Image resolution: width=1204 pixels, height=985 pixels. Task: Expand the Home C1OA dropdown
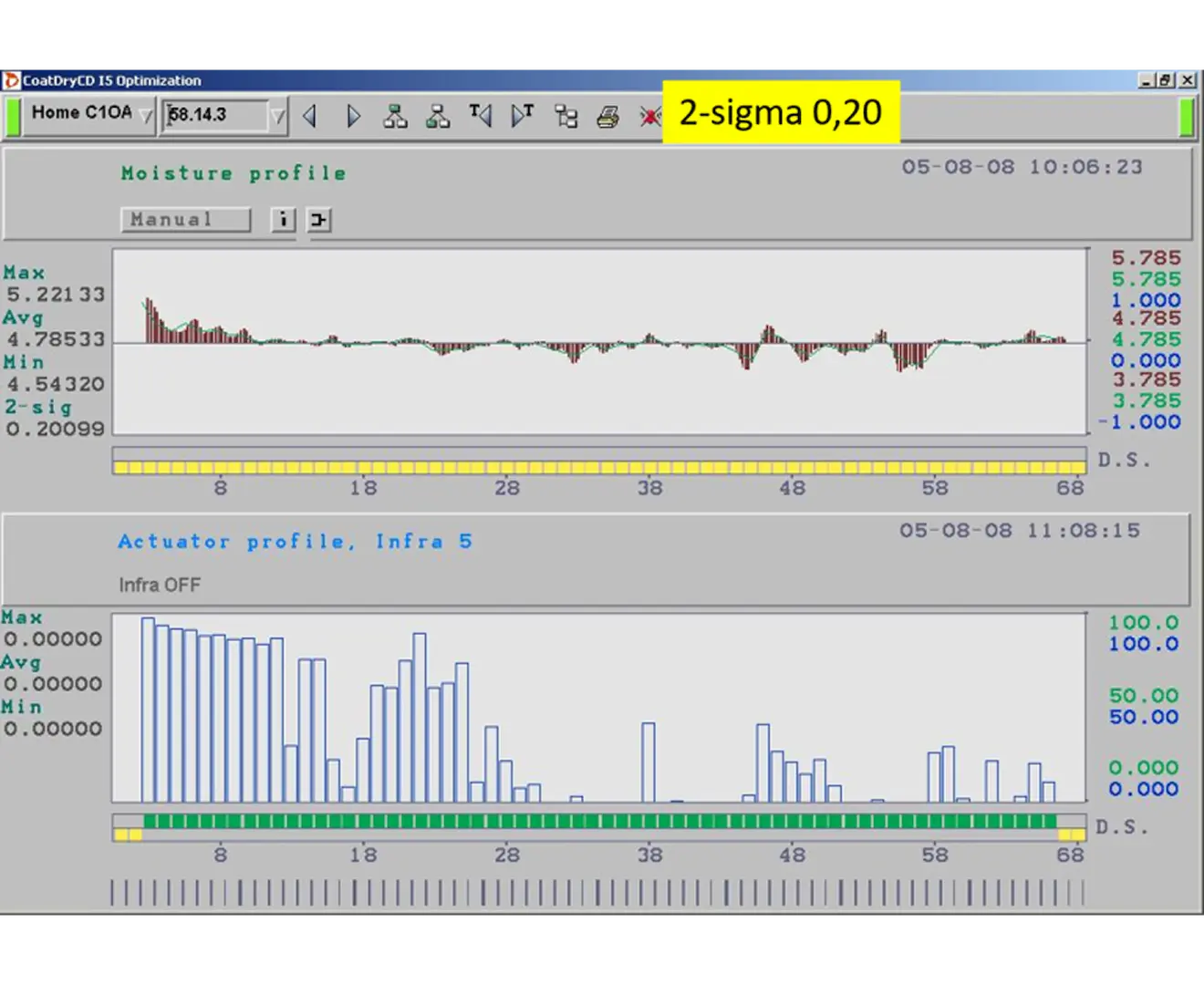coord(145,117)
